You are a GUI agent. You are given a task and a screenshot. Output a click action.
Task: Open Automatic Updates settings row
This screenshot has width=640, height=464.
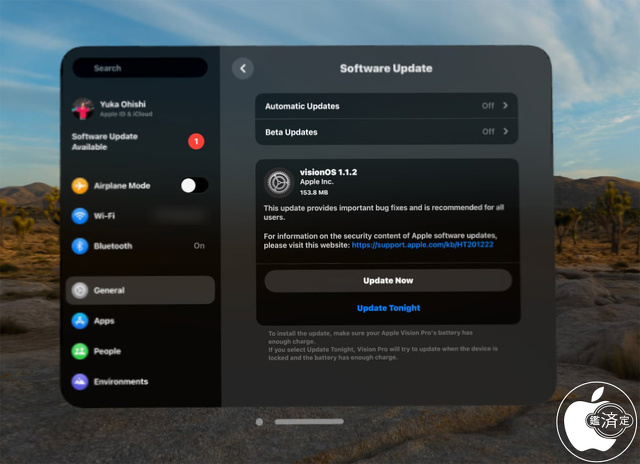pos(387,106)
